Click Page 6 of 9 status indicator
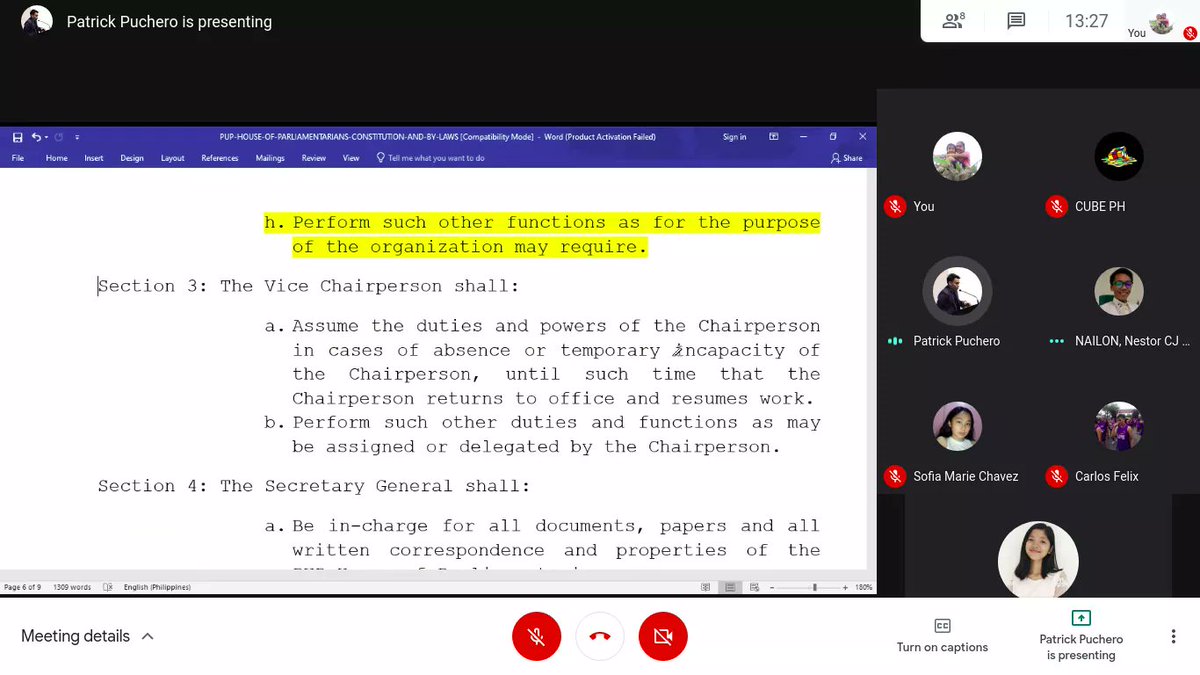The width and height of the screenshot is (1200, 675). coord(22,587)
